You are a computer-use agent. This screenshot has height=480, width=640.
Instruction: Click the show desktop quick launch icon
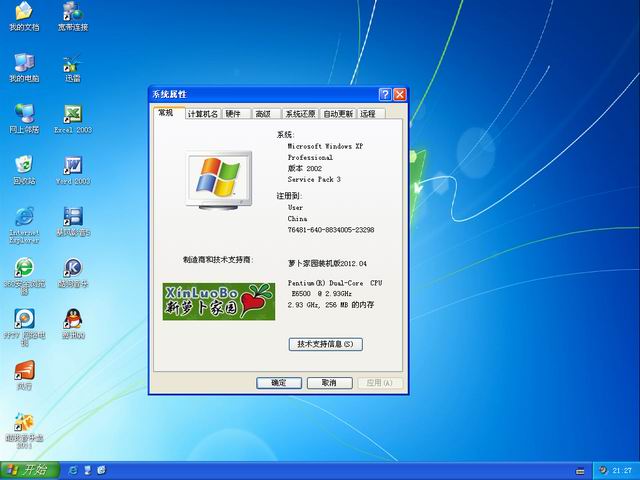click(x=88, y=470)
